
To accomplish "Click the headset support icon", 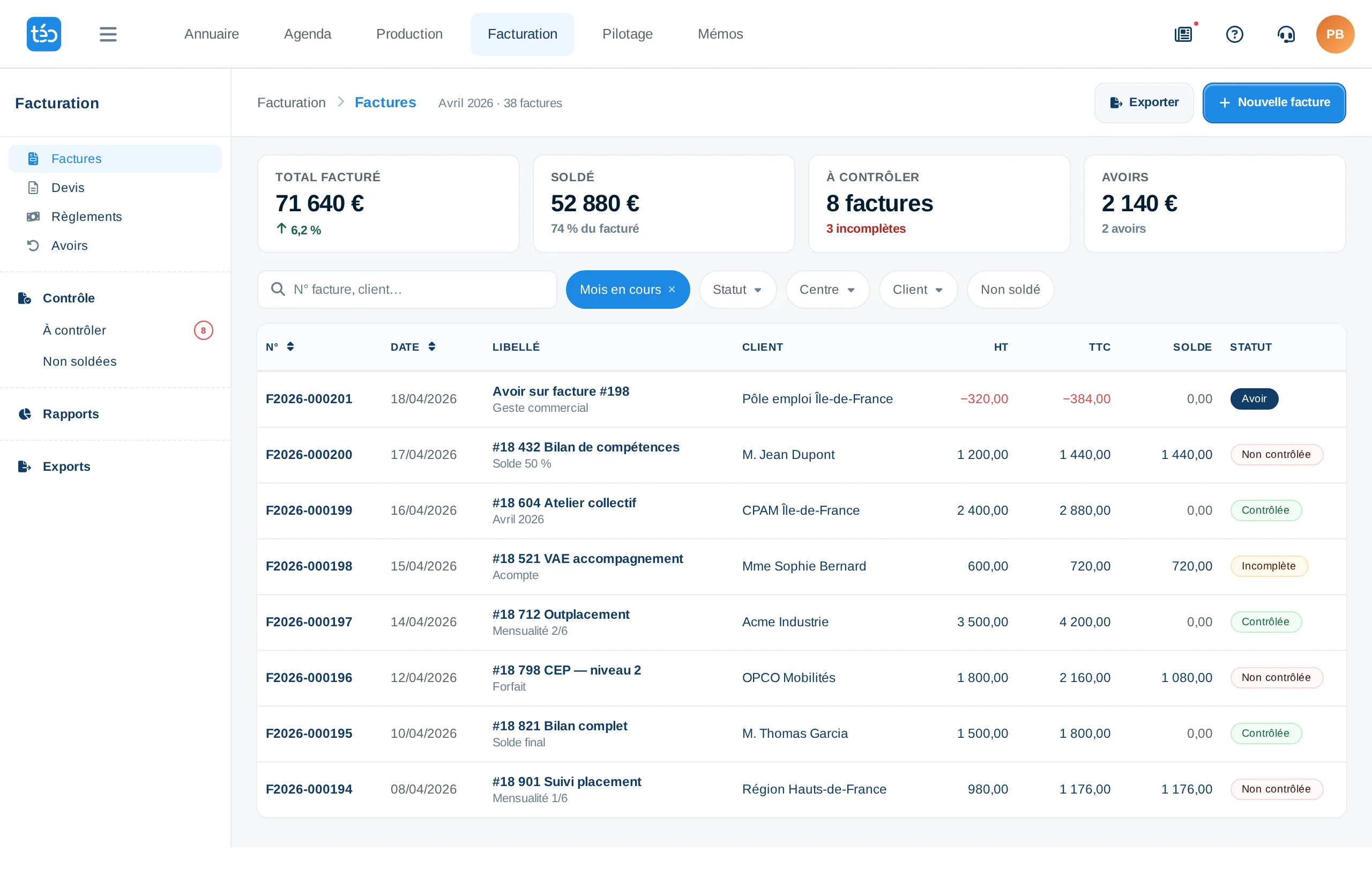I will pos(1286,34).
